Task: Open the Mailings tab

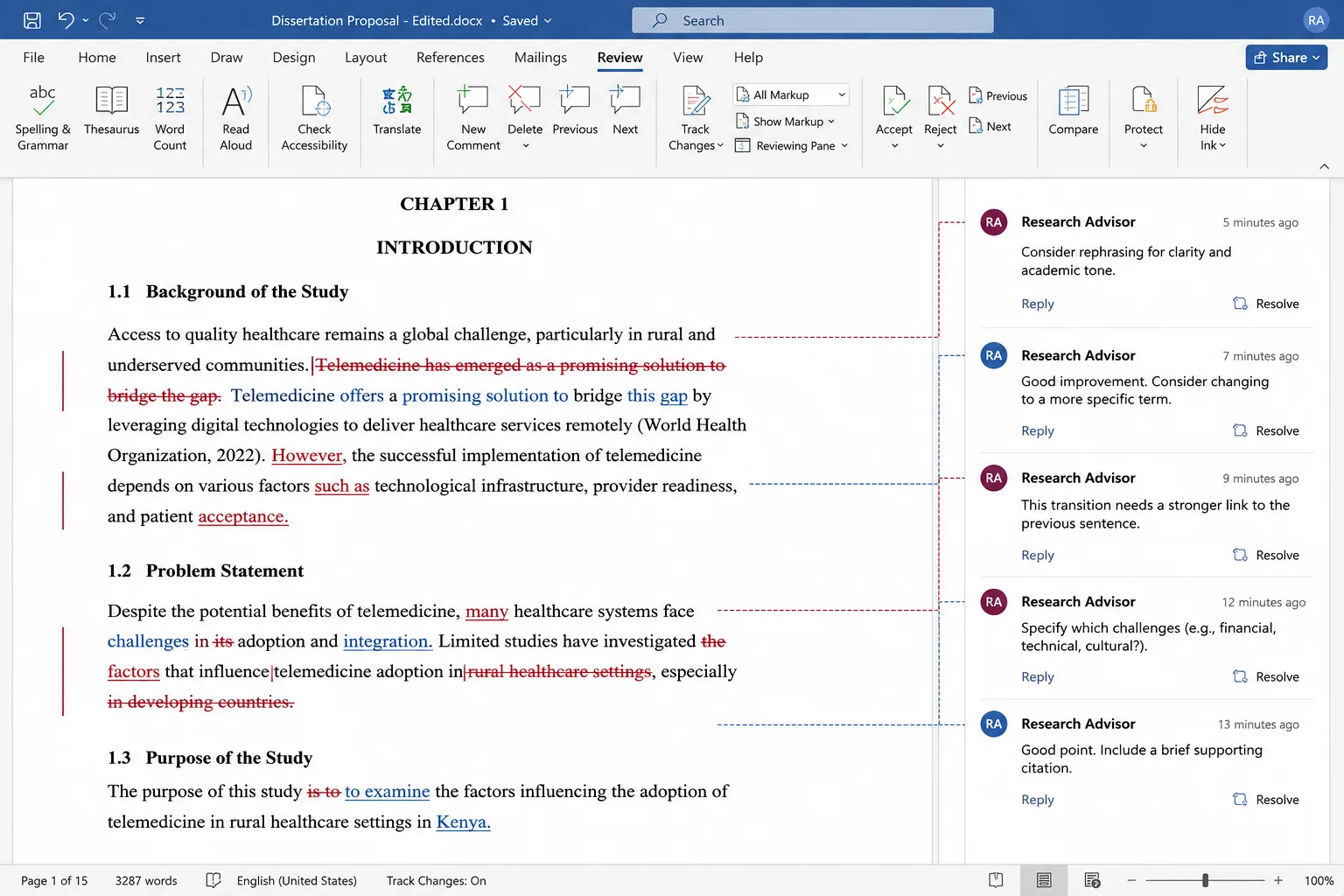Action: pos(541,57)
